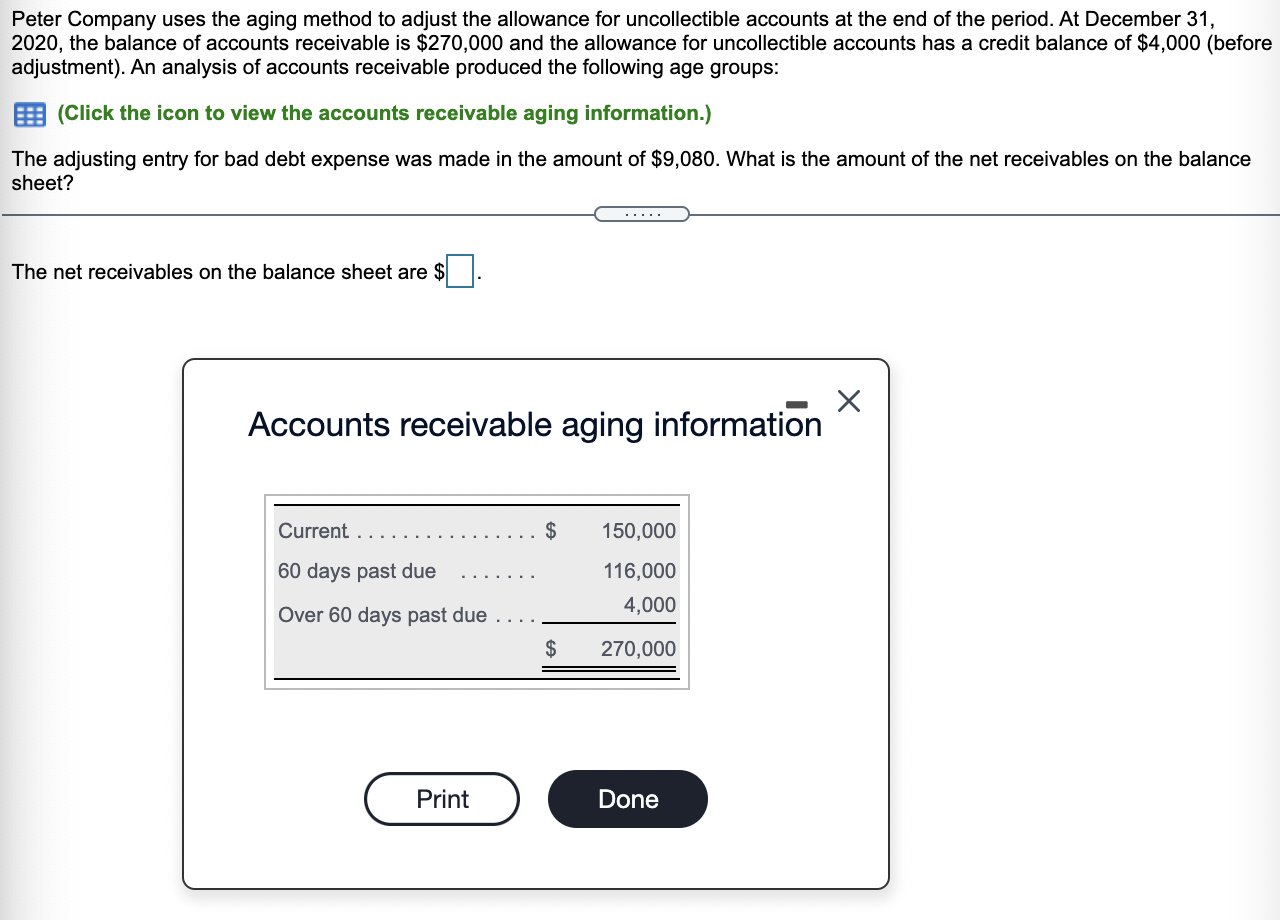The image size is (1280, 920).
Task: Click the X on the aging information popup
Action: tap(848, 401)
